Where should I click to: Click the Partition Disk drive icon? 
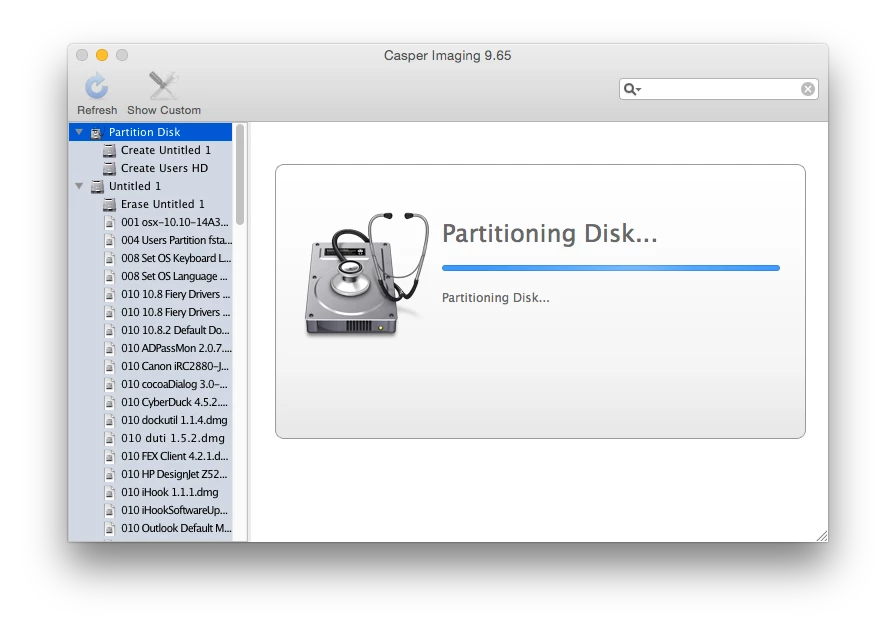[96, 133]
